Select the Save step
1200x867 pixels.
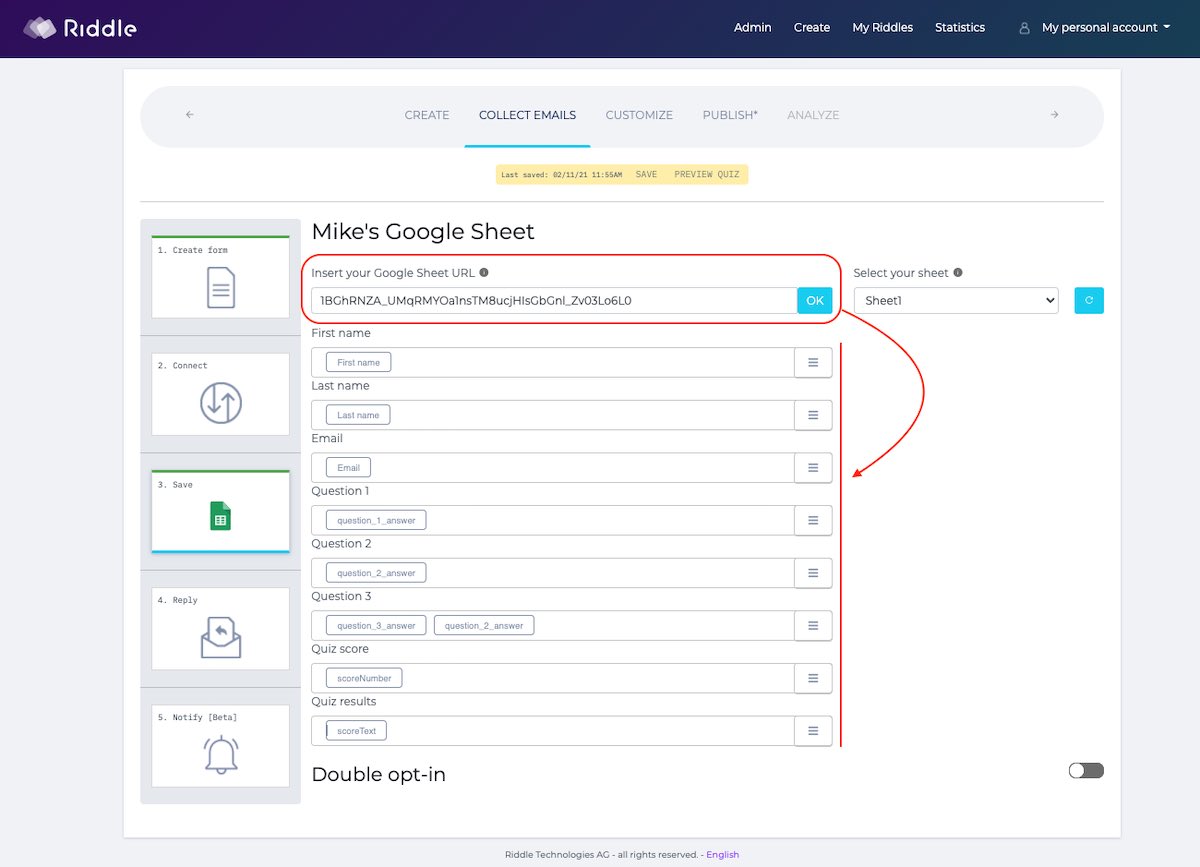pyautogui.click(x=220, y=511)
